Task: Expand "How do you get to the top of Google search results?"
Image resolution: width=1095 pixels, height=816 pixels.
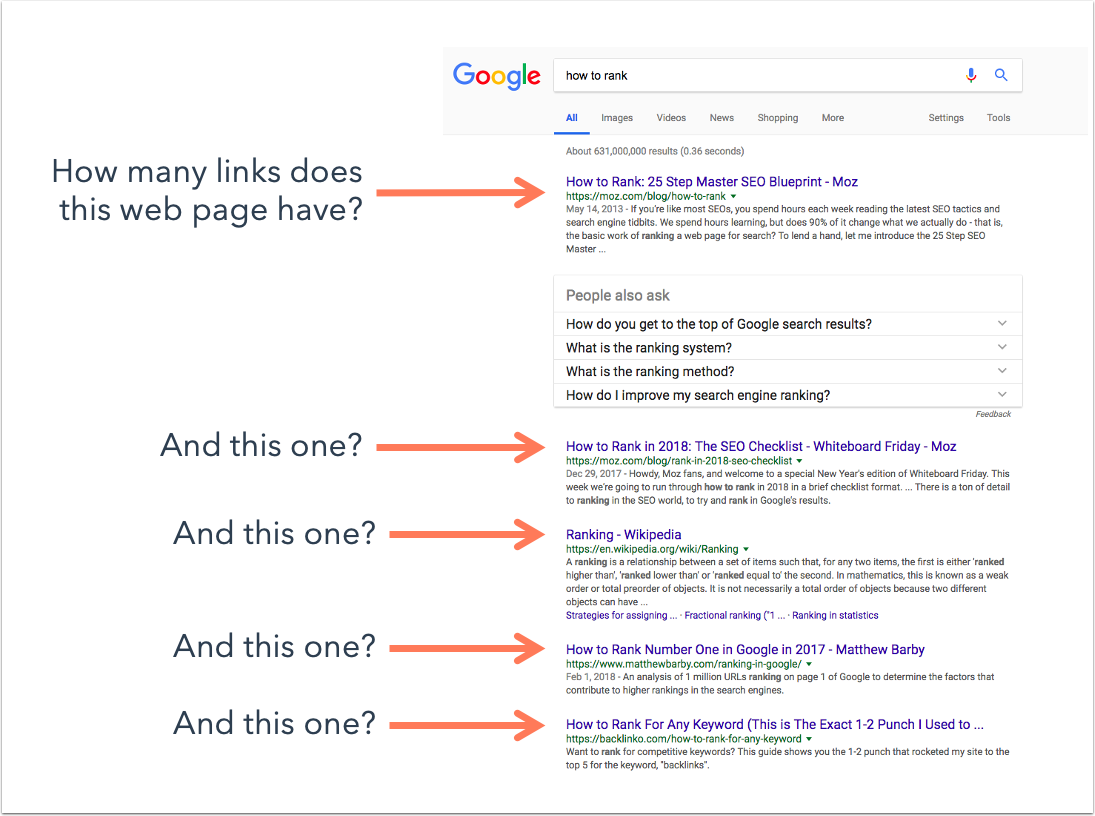Action: click(x=788, y=324)
